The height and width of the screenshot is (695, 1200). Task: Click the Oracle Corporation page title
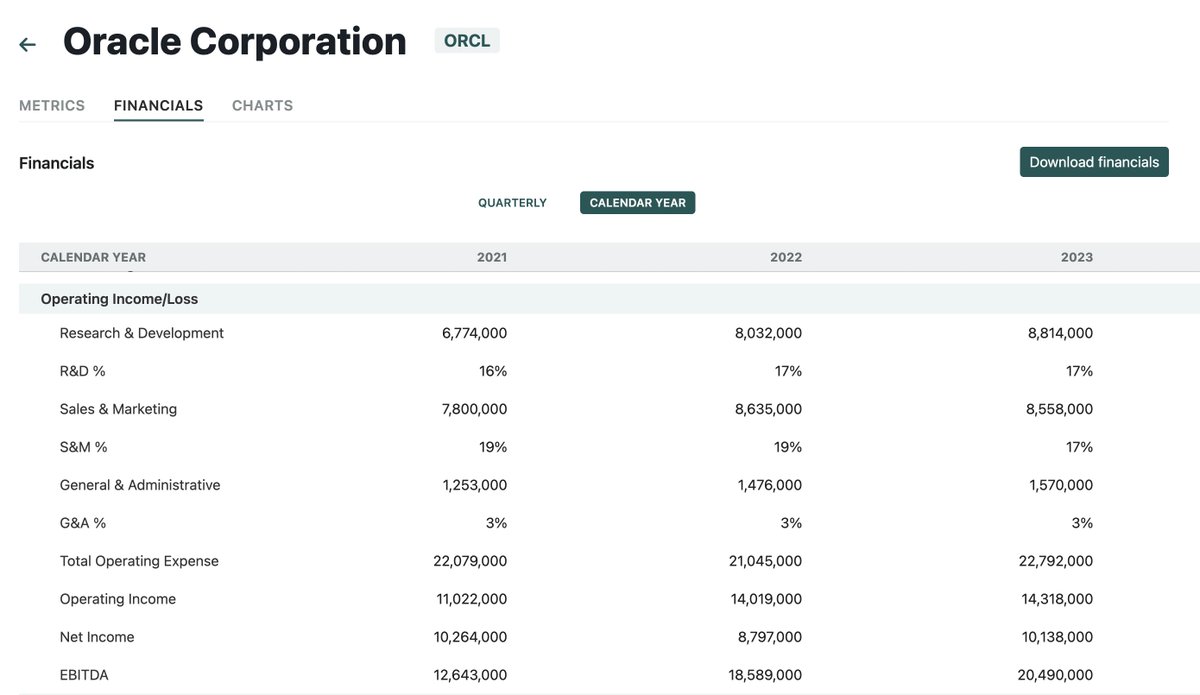click(235, 42)
